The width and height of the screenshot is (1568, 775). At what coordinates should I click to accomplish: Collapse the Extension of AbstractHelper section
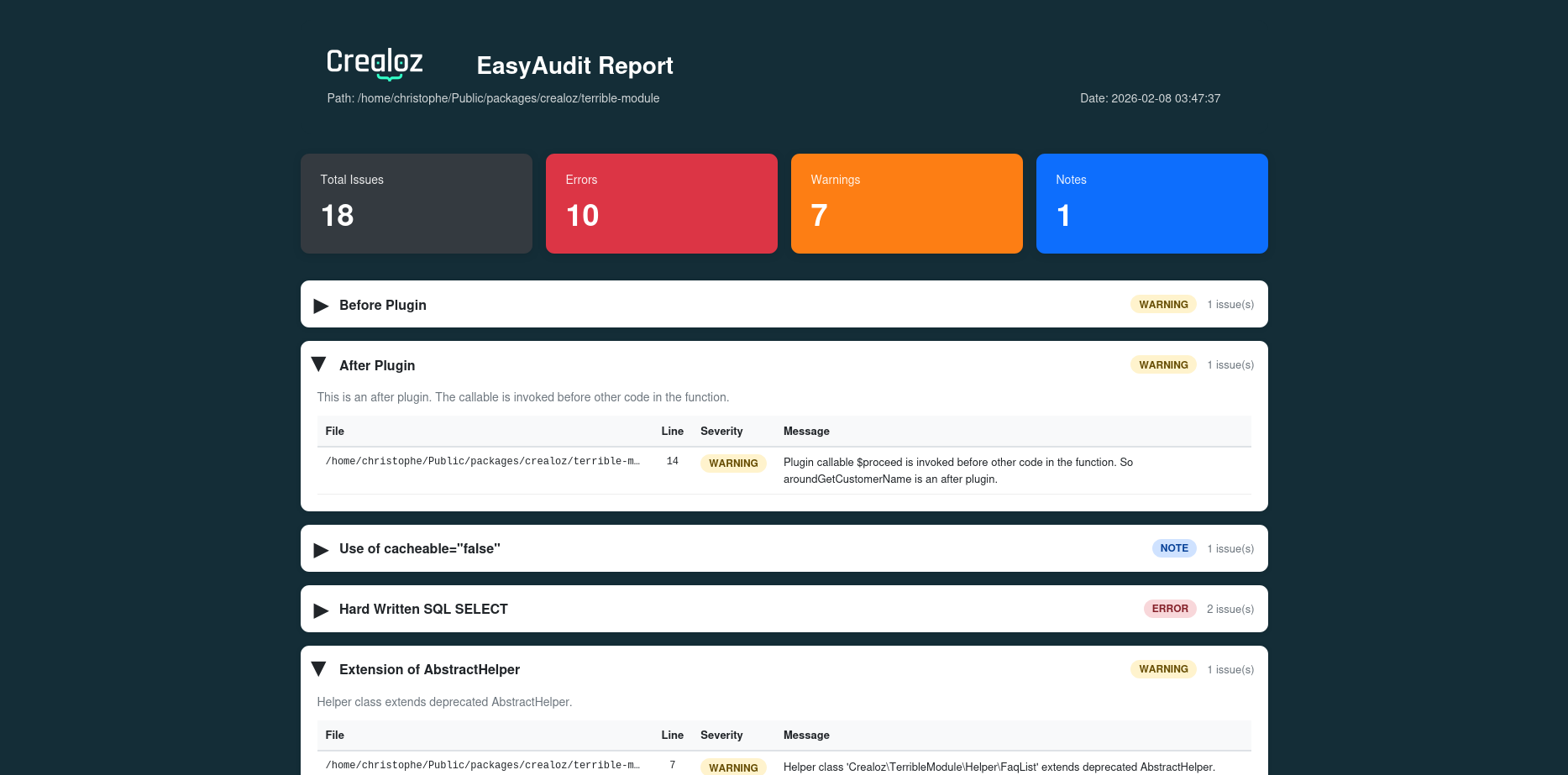pos(318,668)
